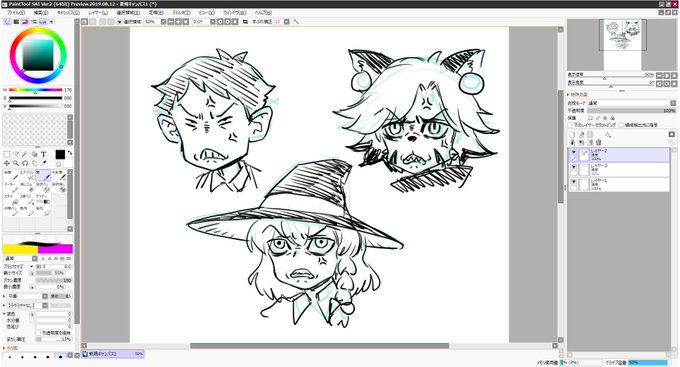Toggle the RGB slider panel icon
This screenshot has width=680, height=367.
16,21
